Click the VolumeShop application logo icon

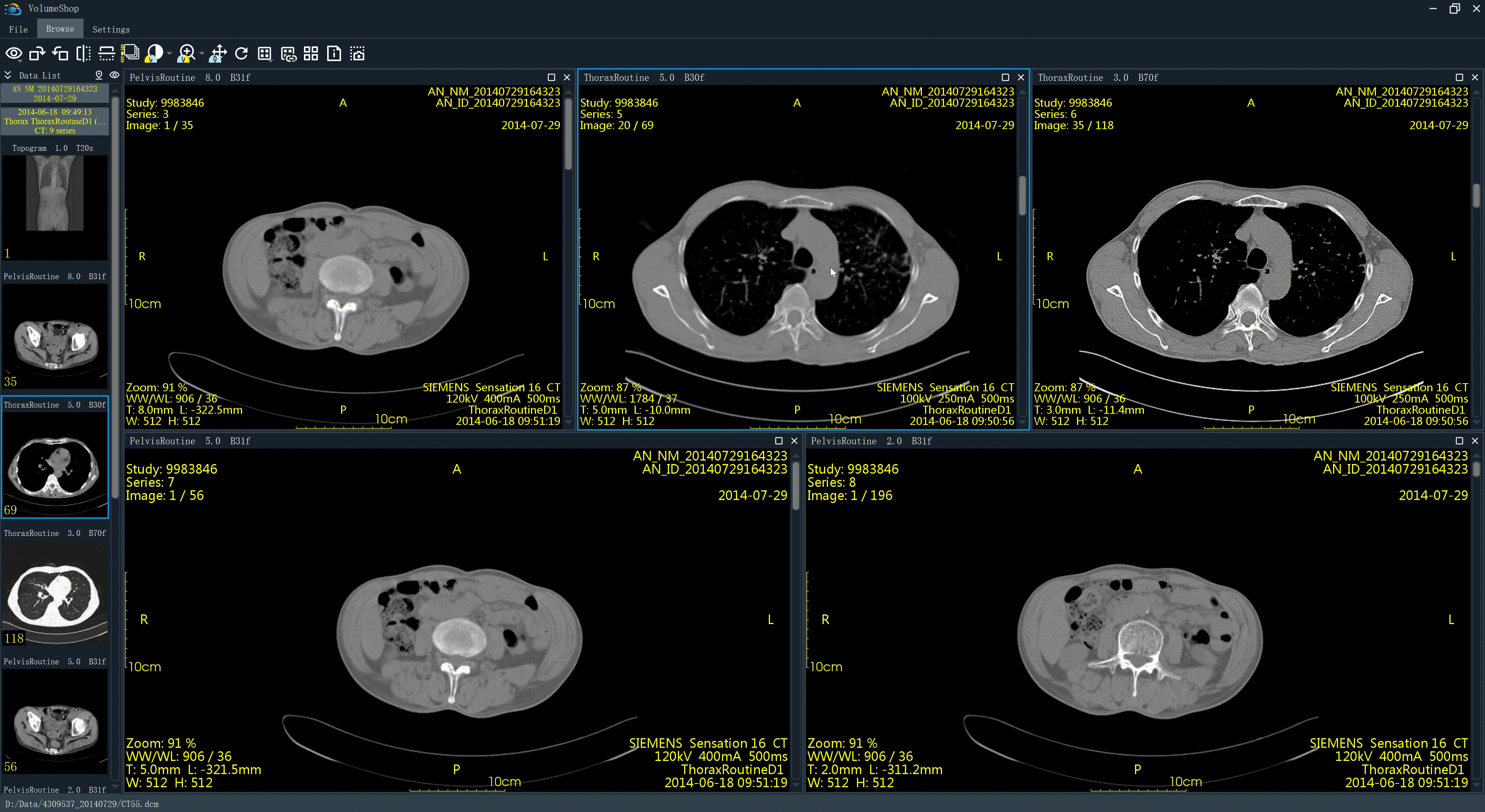[x=12, y=9]
